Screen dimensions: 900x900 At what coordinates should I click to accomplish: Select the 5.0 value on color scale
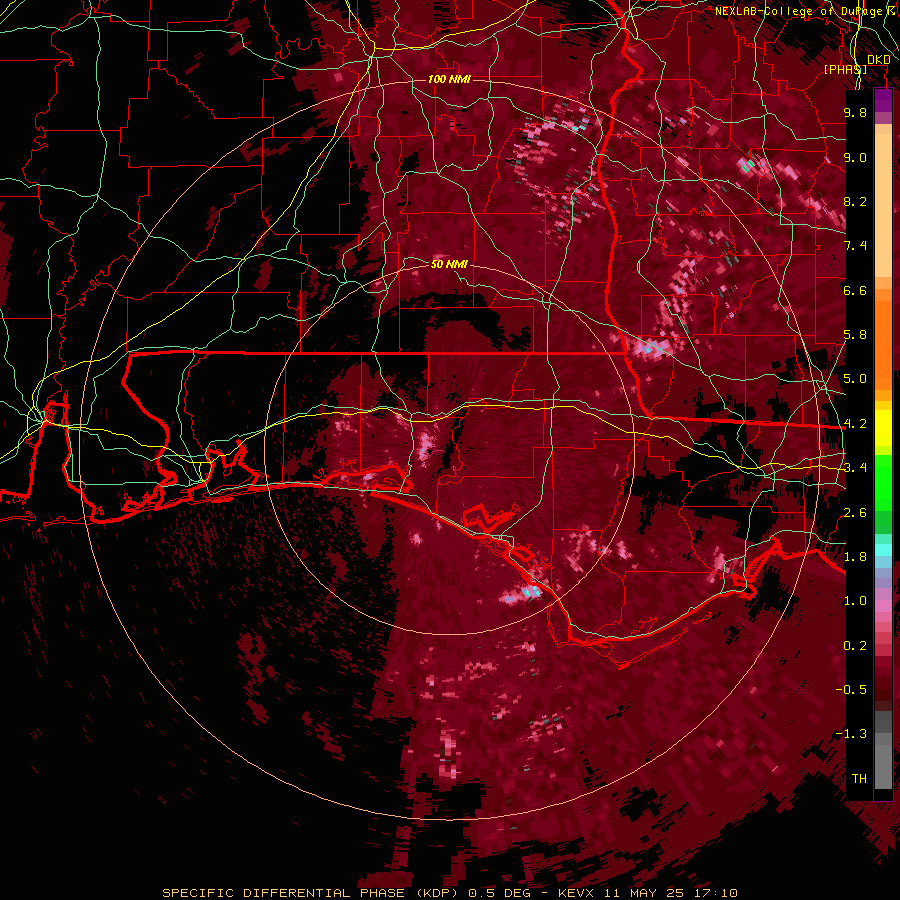coord(855,379)
